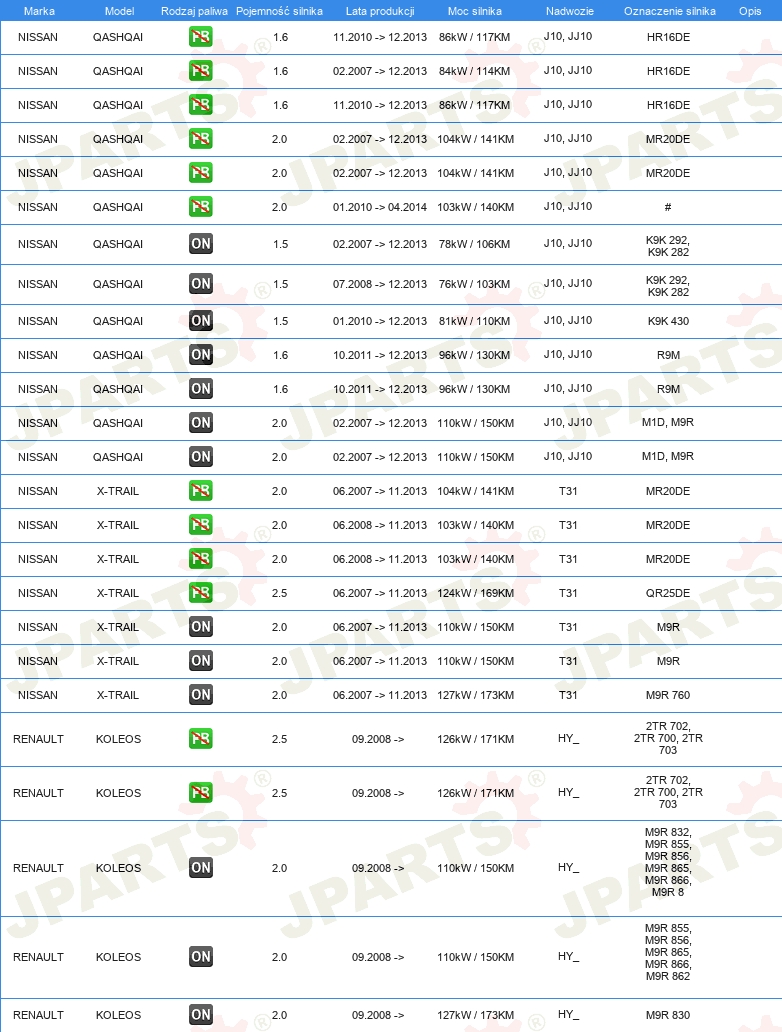Screen dimensions: 782x1032
Task: Click the Lata produkcji column header
Action: pos(380,11)
